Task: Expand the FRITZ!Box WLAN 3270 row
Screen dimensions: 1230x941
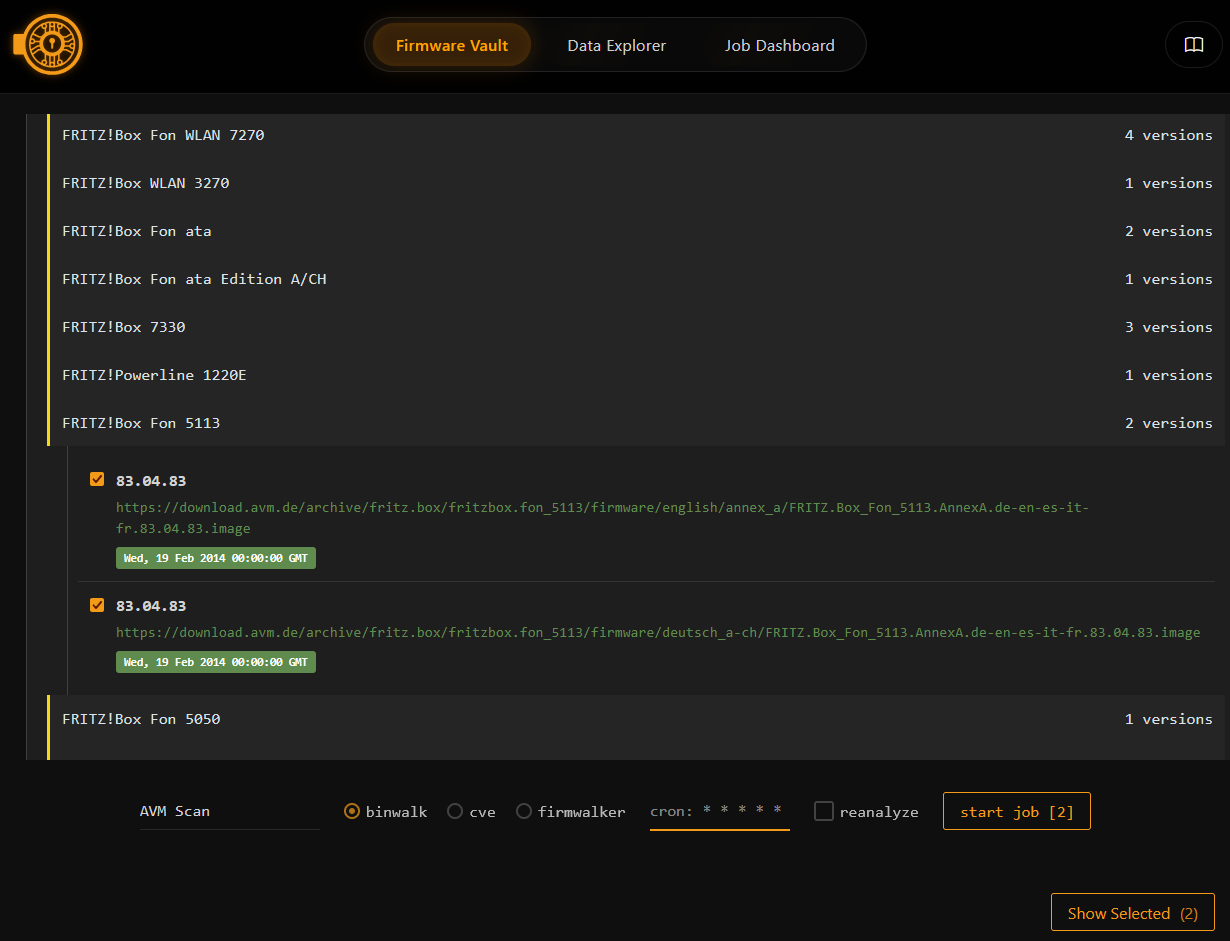Action: coord(636,183)
